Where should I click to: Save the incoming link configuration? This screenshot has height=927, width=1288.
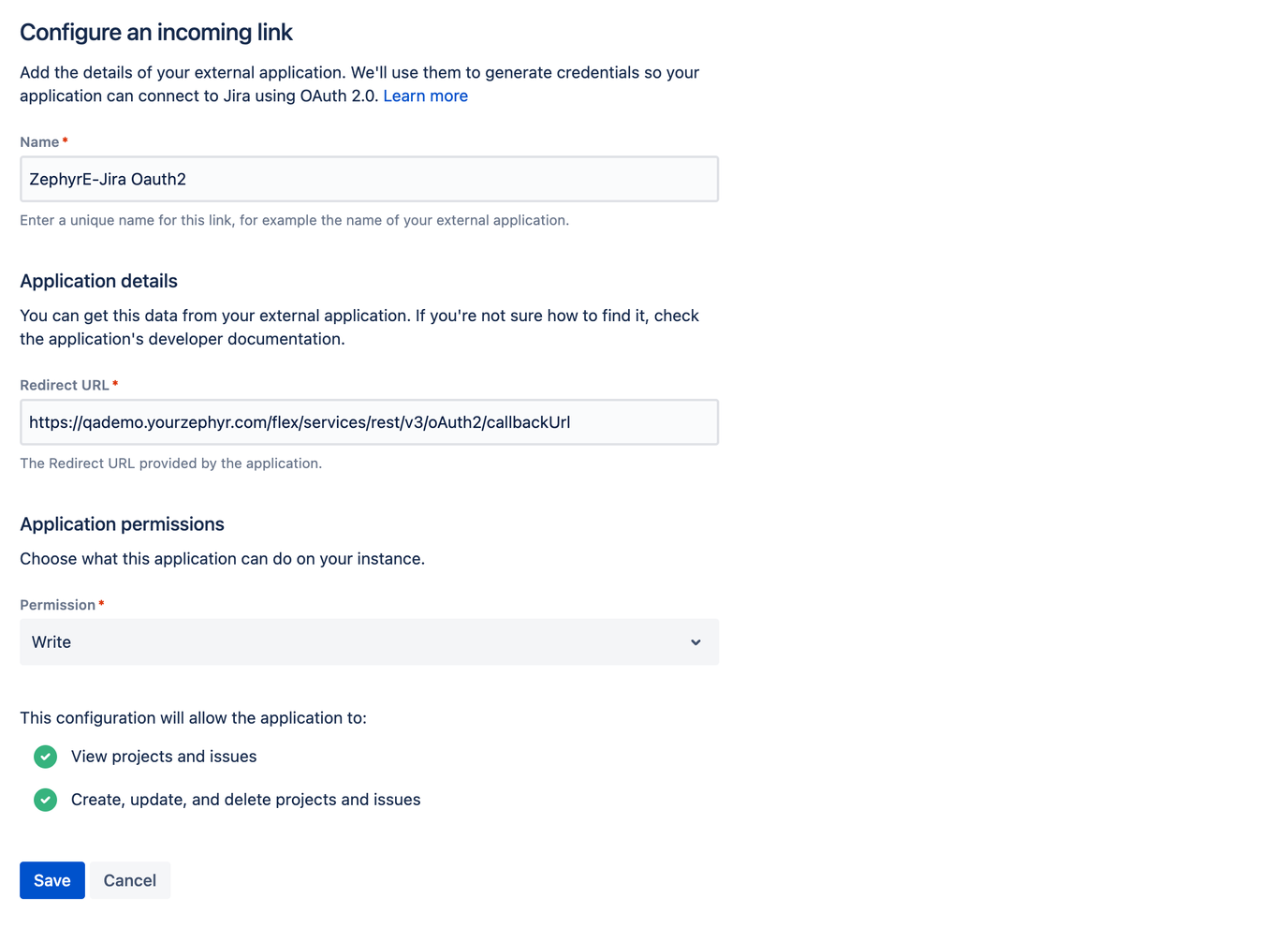click(51, 880)
